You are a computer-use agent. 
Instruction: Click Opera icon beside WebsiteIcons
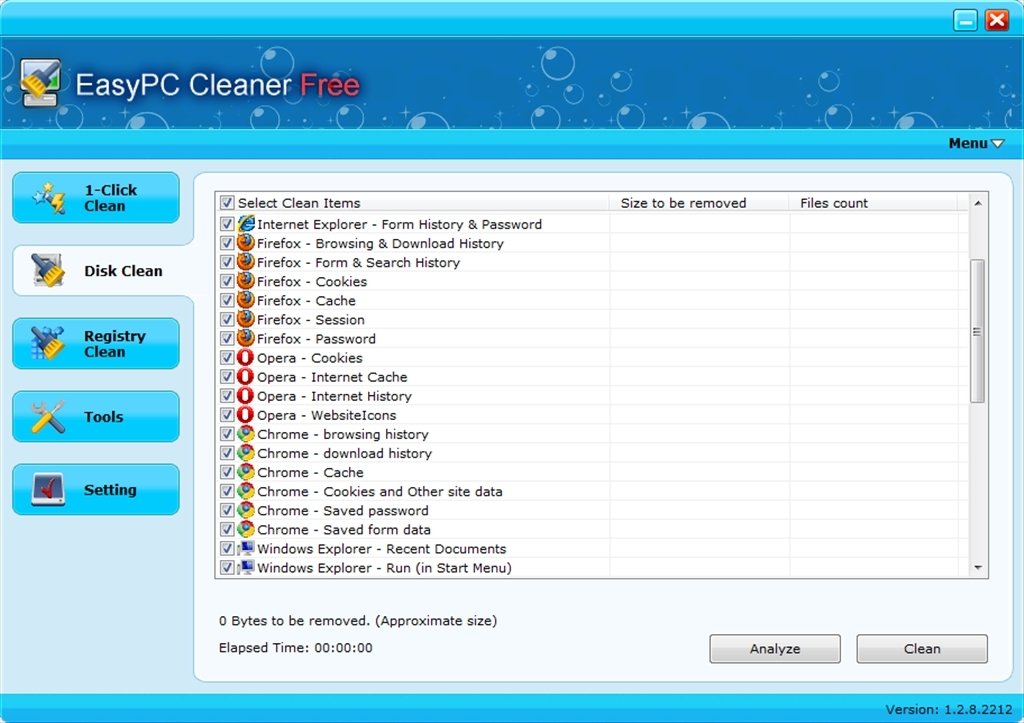246,415
